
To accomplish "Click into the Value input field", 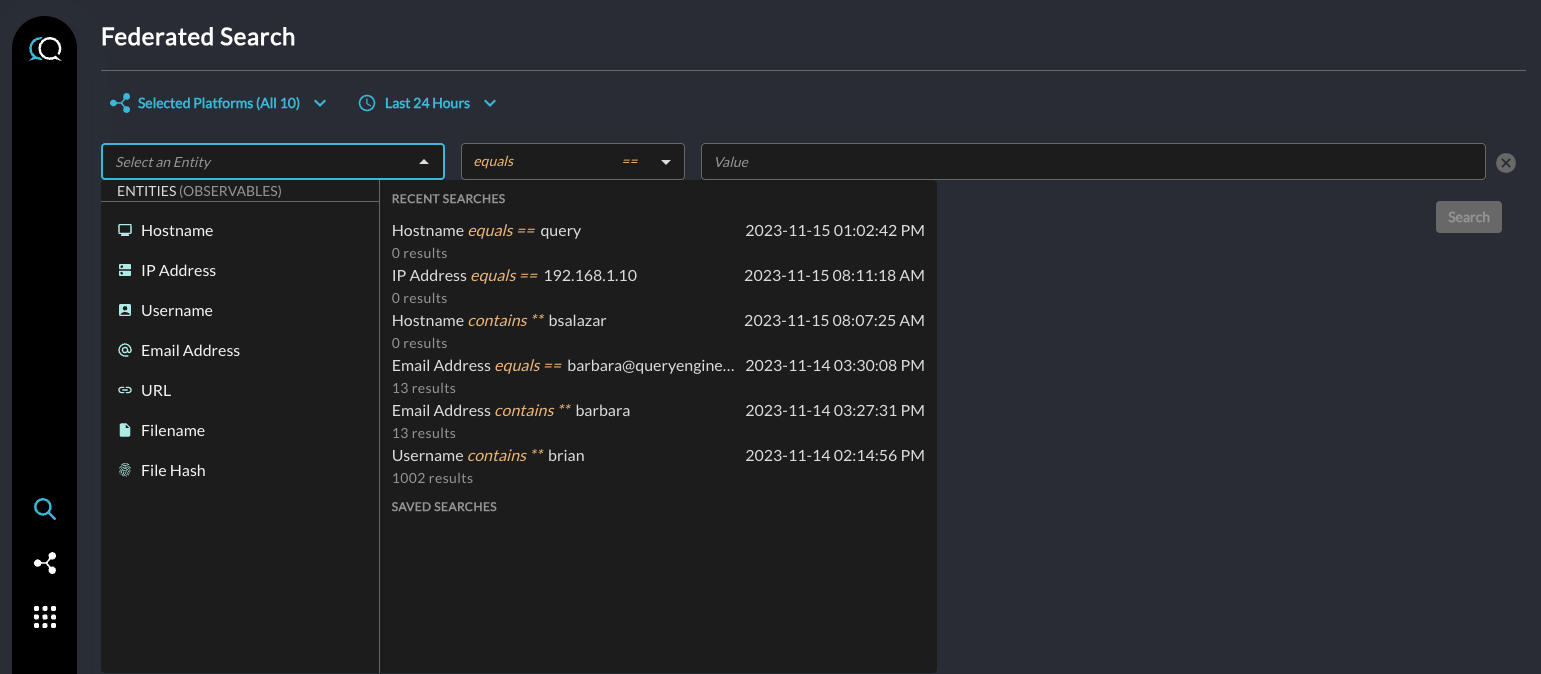I will tap(1092, 162).
